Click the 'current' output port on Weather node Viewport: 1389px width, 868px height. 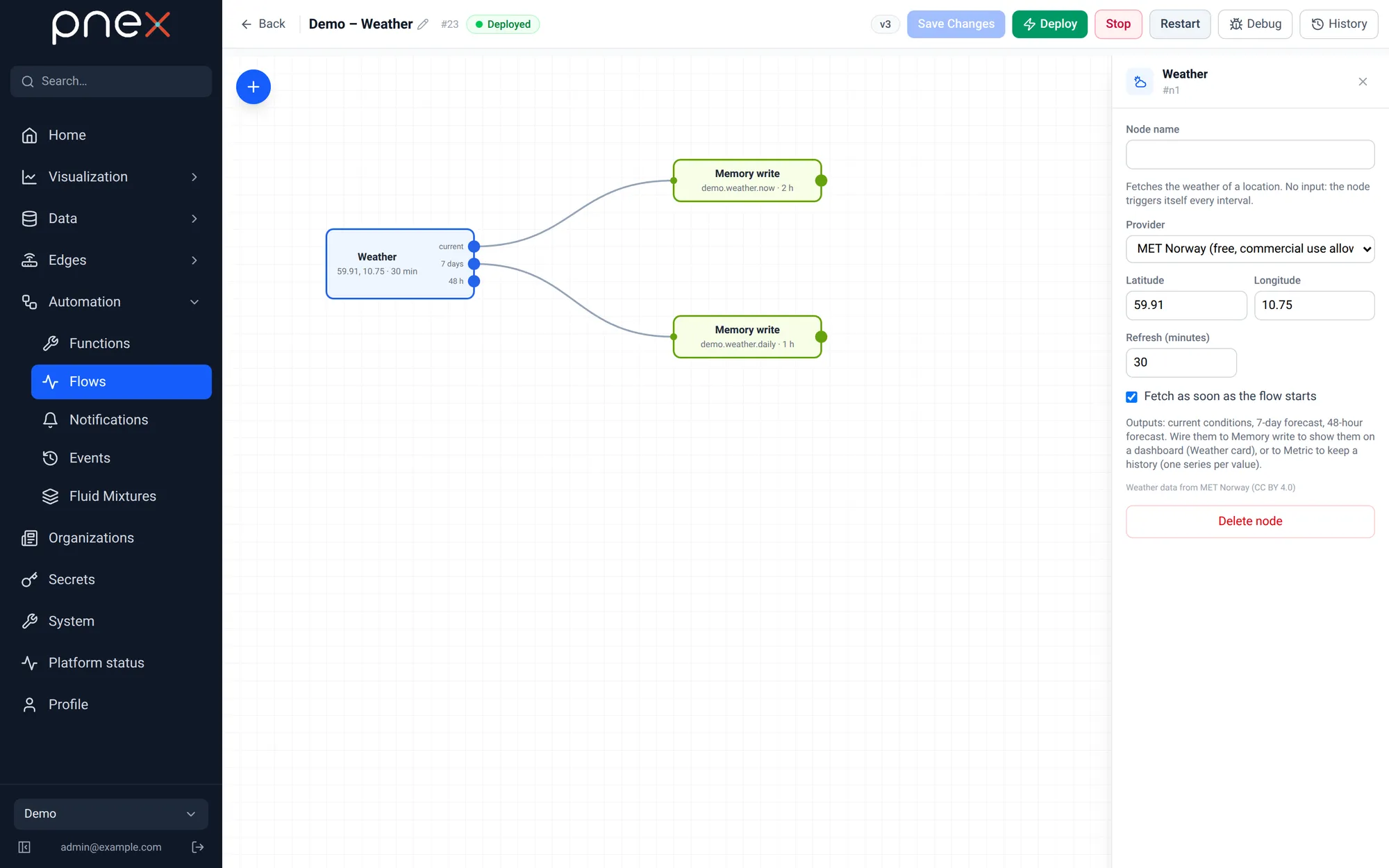(x=474, y=247)
